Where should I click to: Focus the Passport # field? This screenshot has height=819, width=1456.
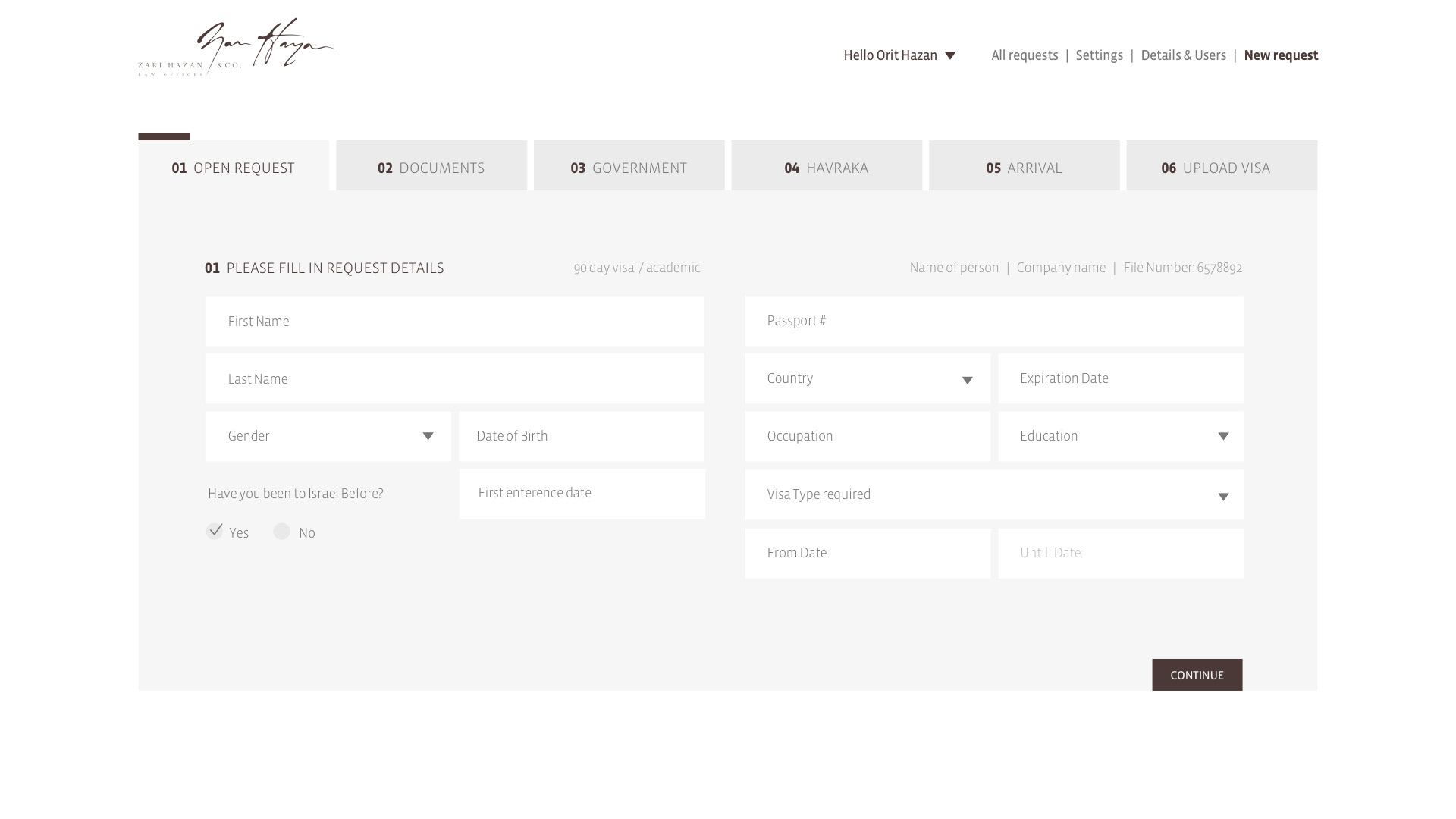point(993,322)
